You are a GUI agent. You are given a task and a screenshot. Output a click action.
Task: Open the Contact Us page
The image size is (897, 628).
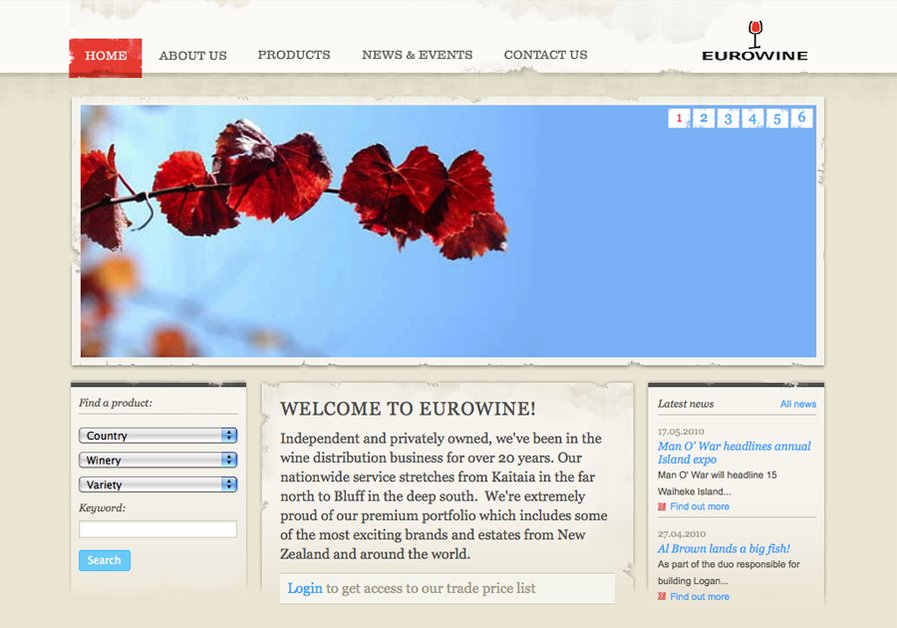point(545,55)
